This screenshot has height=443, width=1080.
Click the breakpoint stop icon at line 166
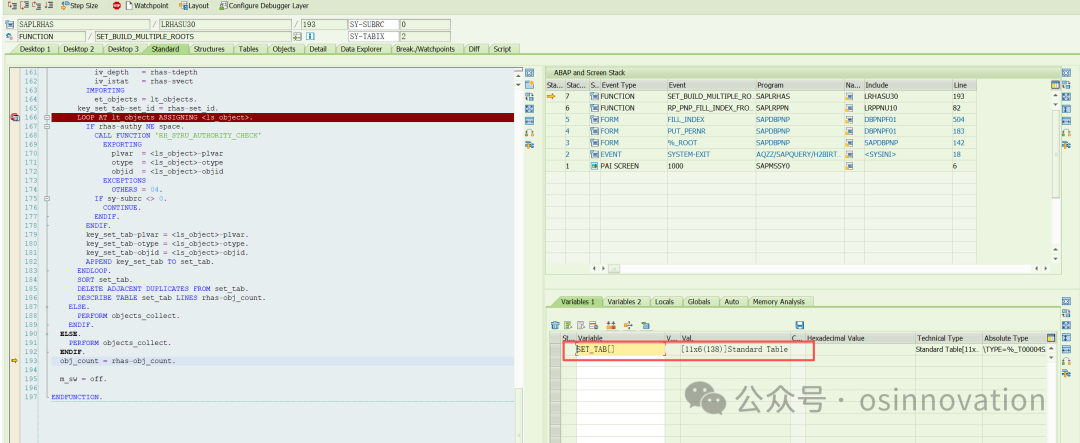tap(14, 118)
